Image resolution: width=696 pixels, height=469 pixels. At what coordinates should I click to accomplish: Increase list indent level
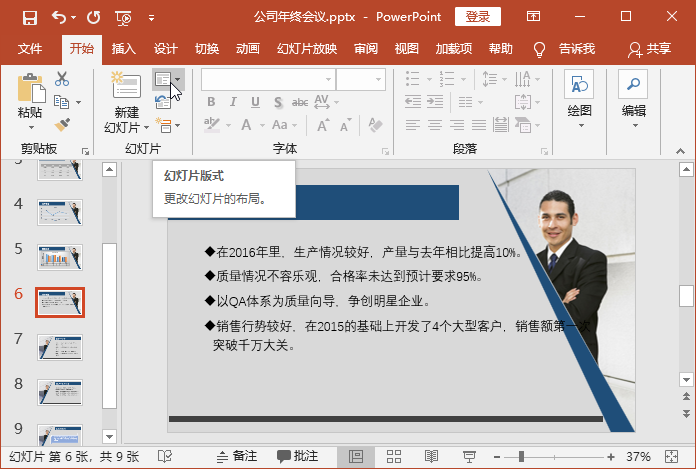tap(435, 102)
